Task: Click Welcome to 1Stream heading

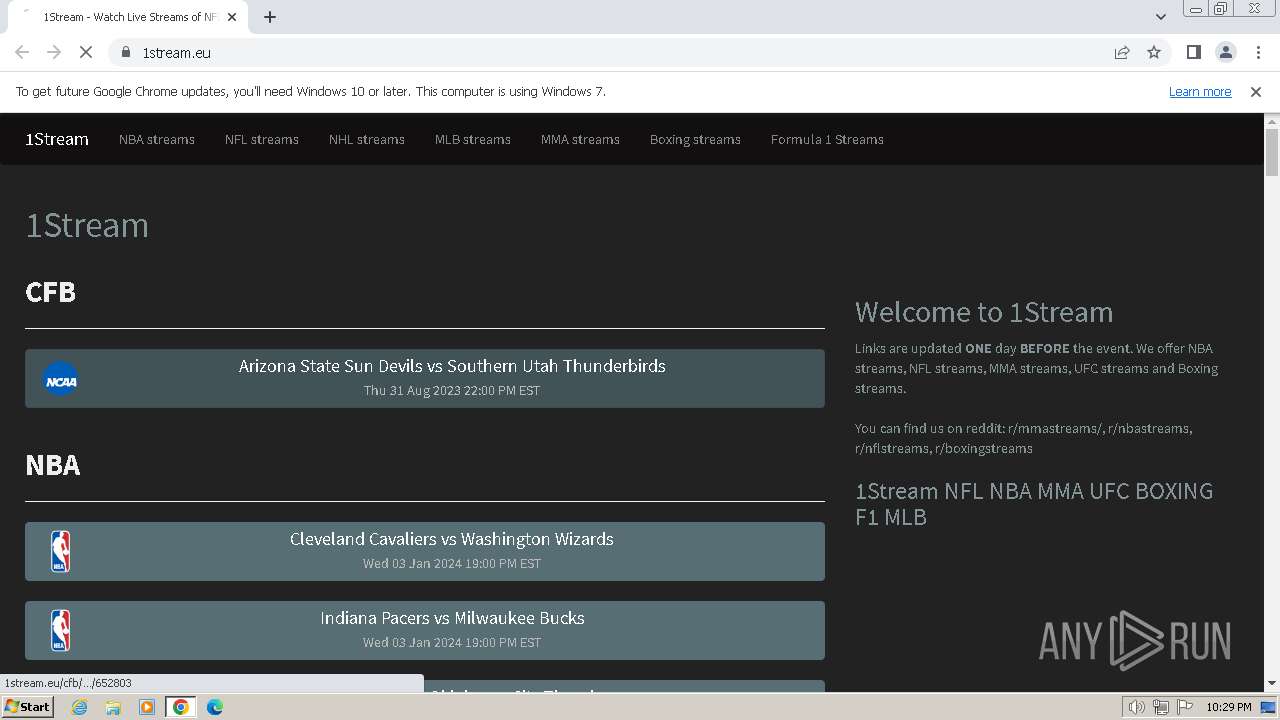Action: pos(984,312)
